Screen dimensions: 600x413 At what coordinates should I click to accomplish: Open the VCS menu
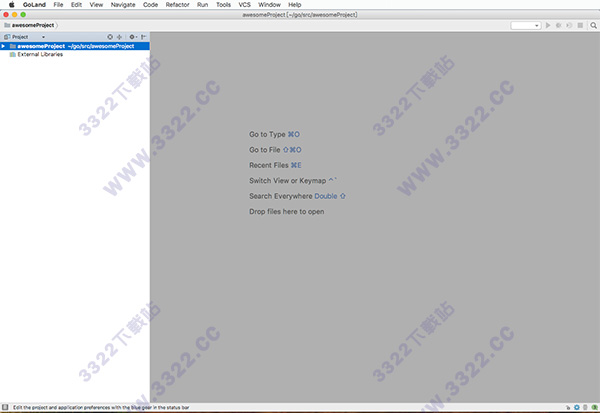245,5
